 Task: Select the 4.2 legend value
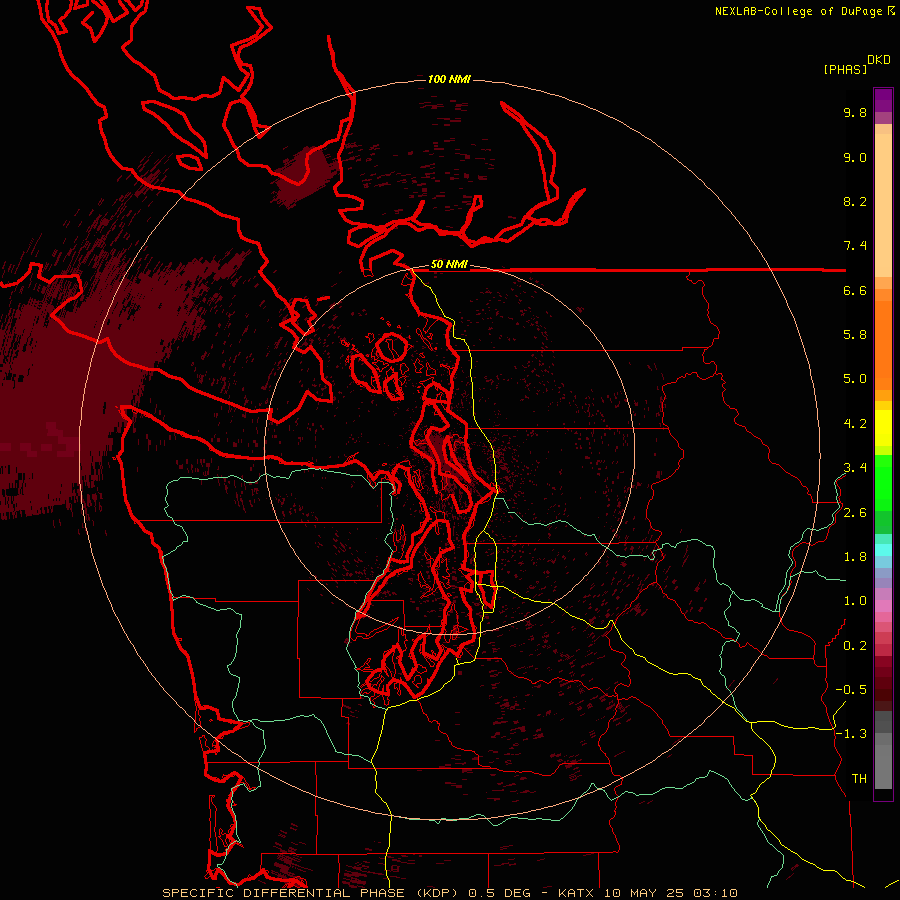pos(855,424)
